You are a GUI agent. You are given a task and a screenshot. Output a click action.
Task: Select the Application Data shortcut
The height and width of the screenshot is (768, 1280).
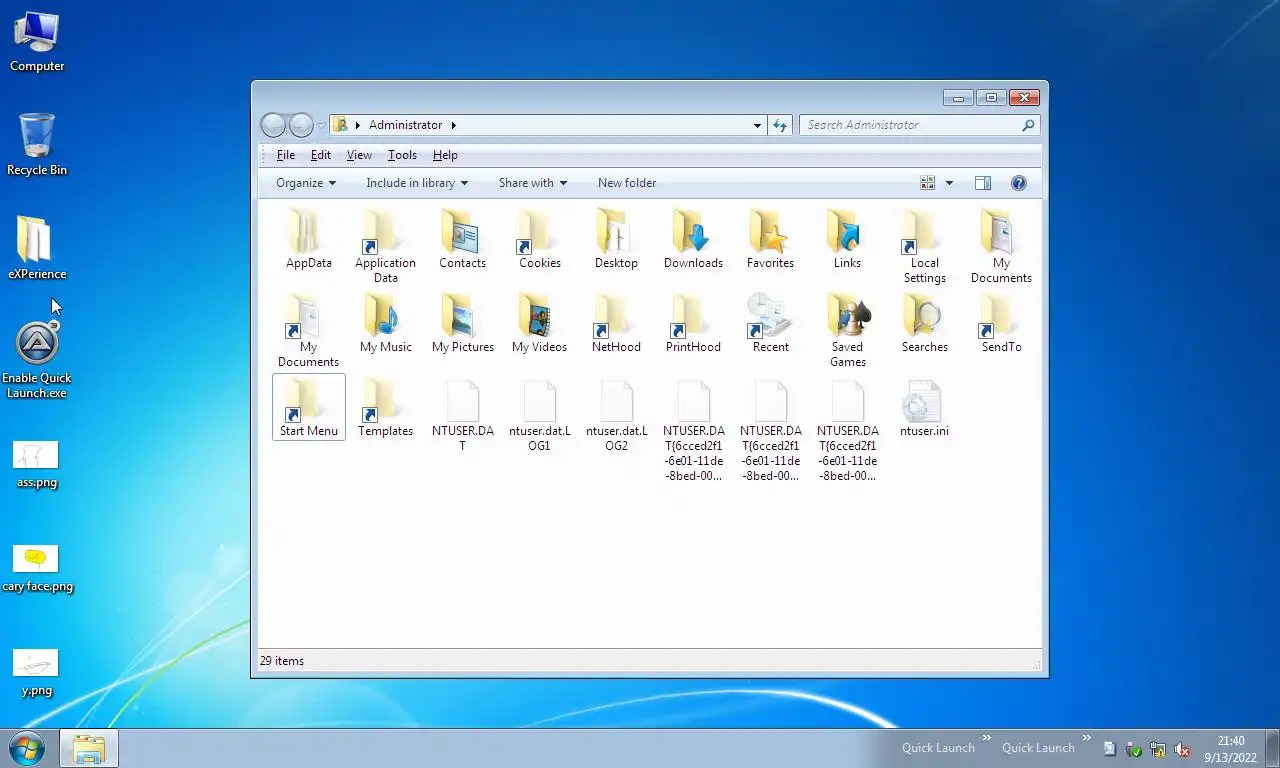tap(386, 246)
